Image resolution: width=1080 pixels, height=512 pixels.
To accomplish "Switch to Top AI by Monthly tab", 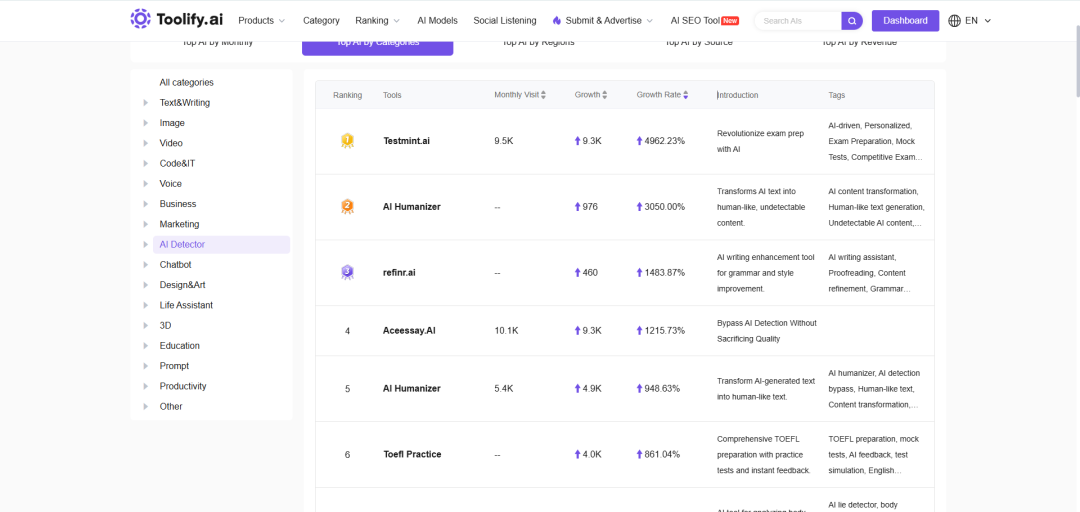I will (x=217, y=44).
